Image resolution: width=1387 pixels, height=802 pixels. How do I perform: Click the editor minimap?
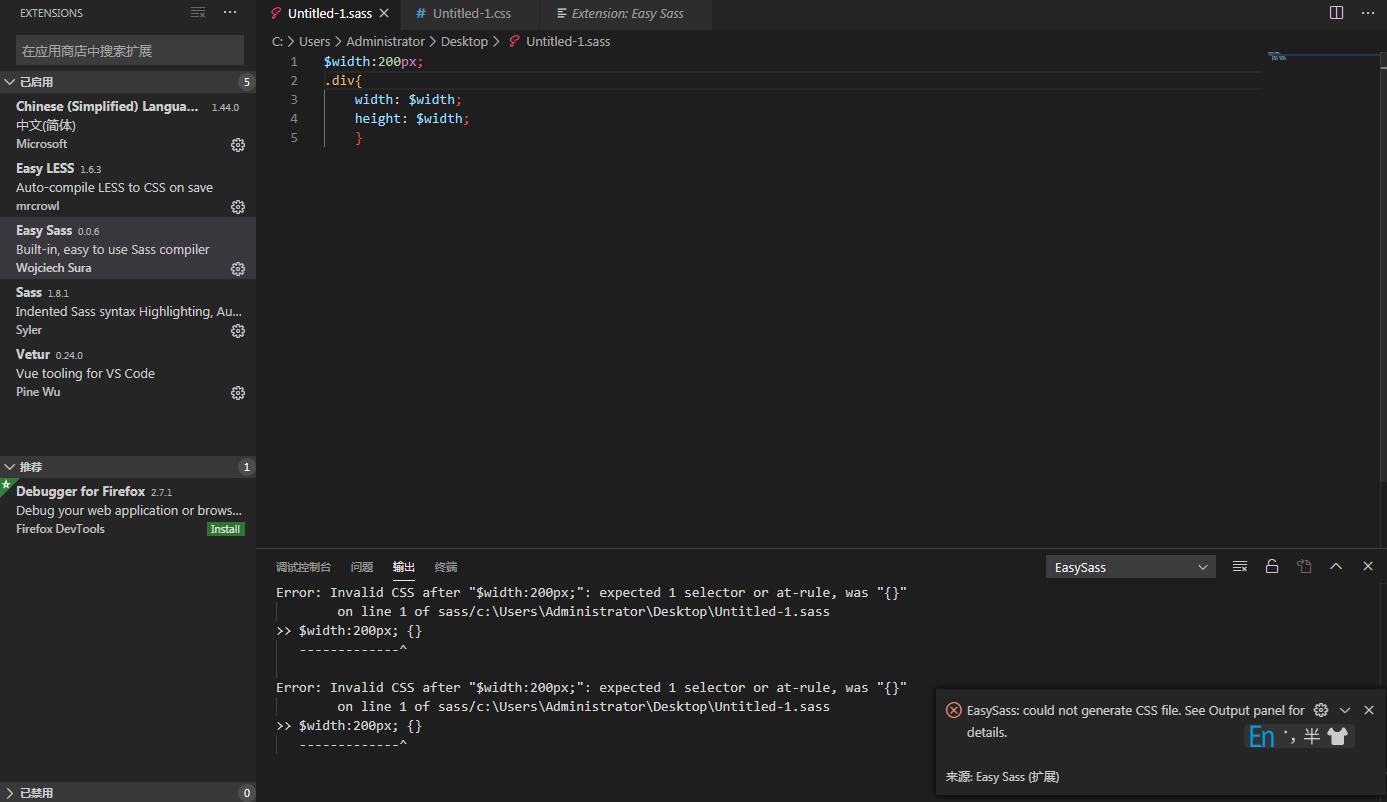point(1278,56)
